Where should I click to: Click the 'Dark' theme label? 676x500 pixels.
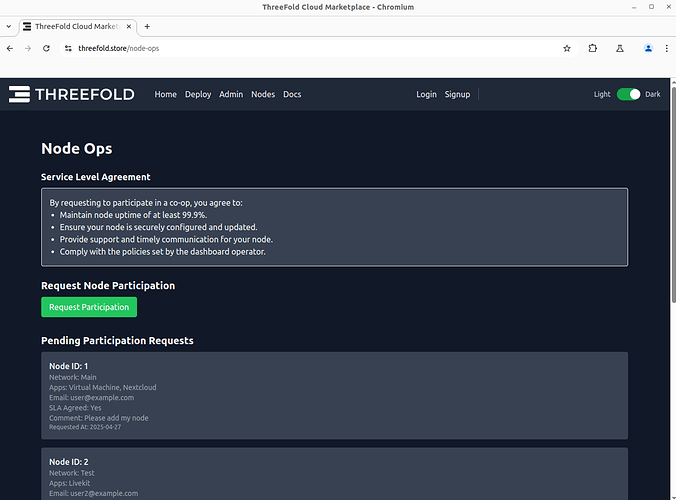(653, 94)
